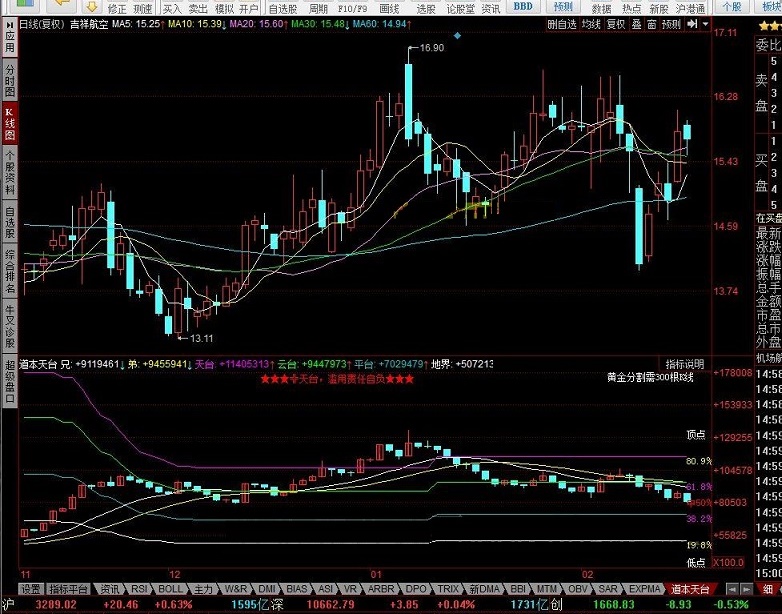Open the 数据 data toolbar item
The image size is (782, 614).
[601, 8]
